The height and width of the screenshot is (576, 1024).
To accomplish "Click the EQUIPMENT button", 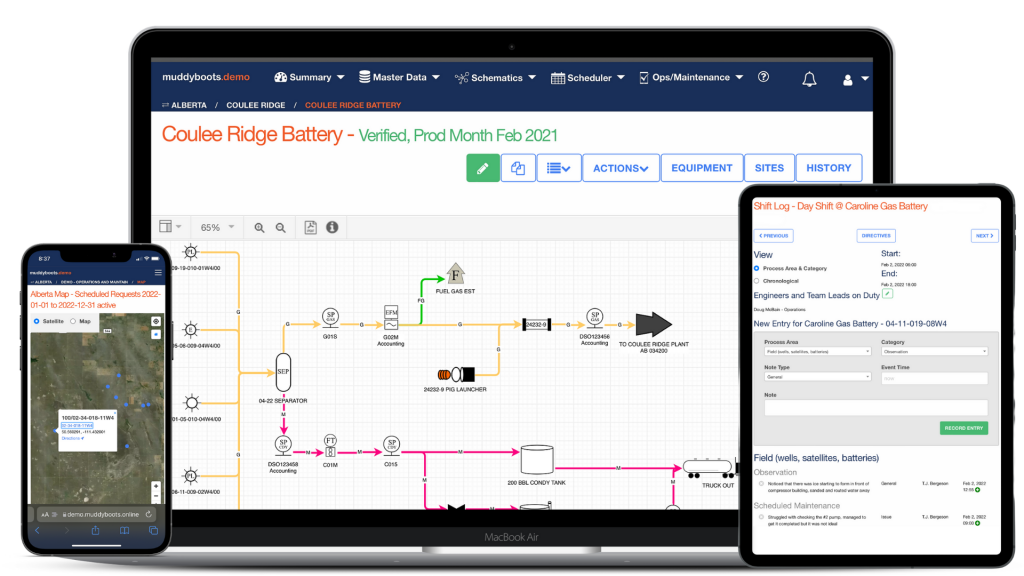I will 701,168.
